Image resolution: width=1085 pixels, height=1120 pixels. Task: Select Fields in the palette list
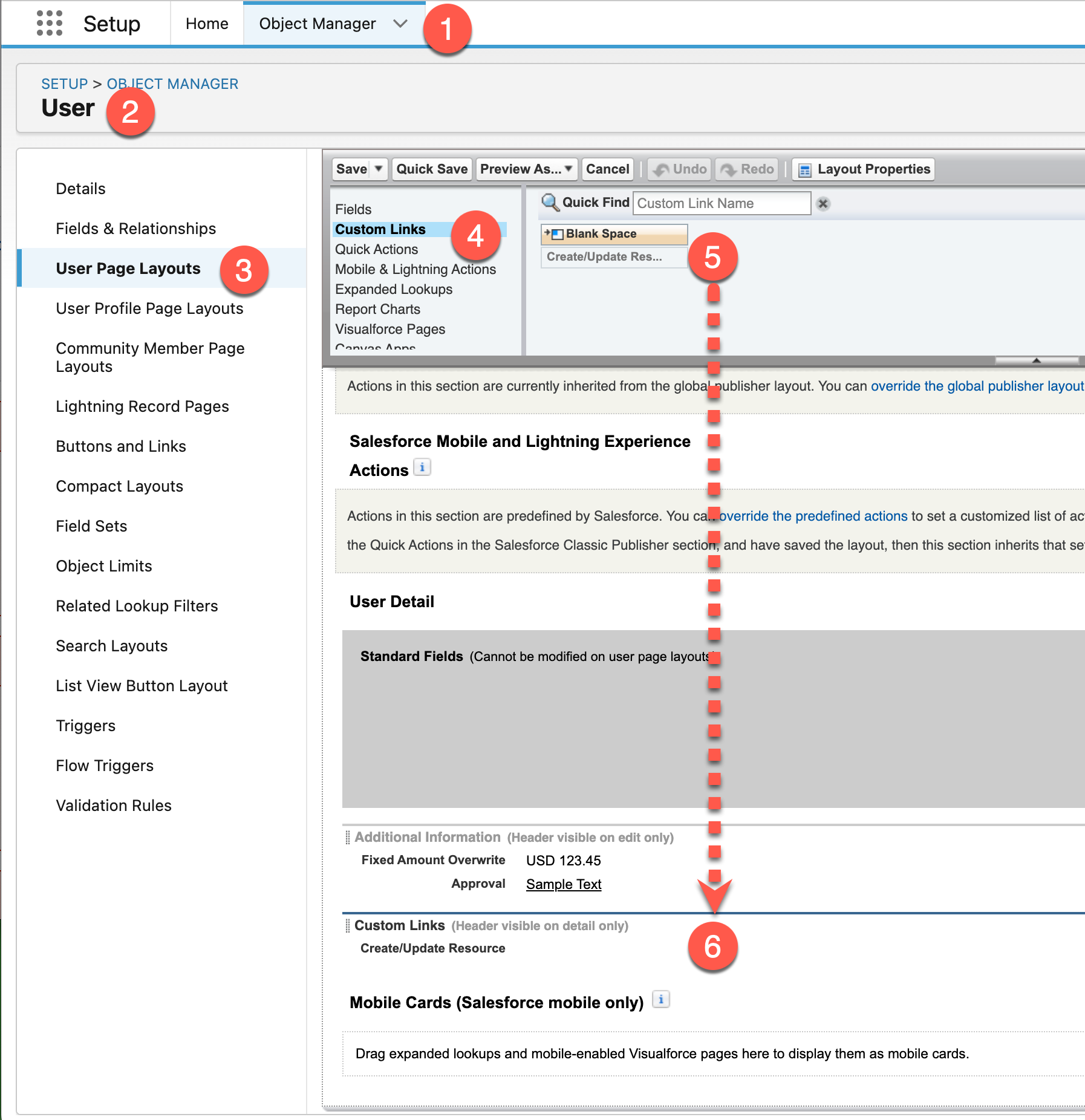coord(353,209)
